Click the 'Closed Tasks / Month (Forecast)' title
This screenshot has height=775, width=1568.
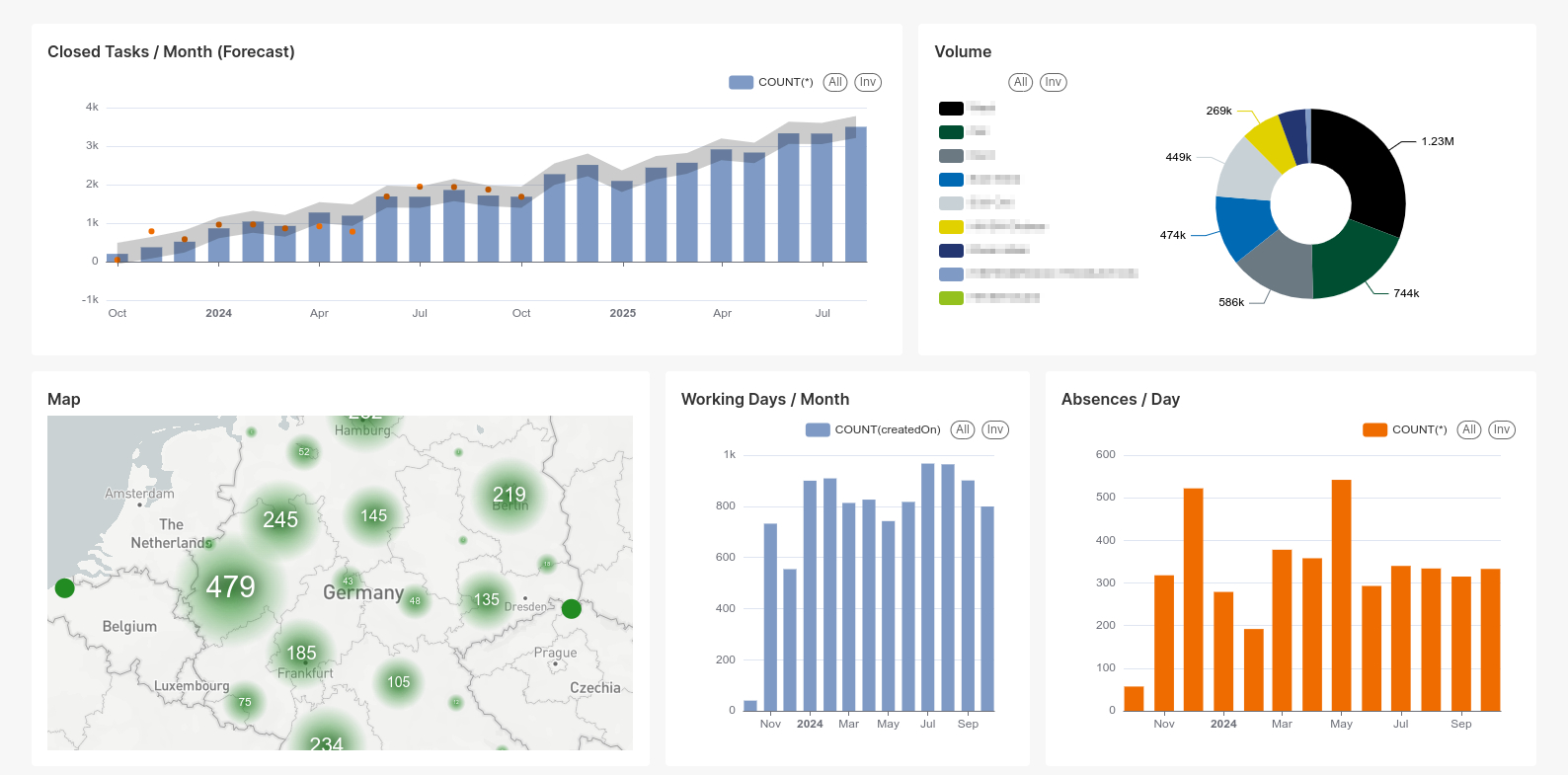click(x=171, y=51)
